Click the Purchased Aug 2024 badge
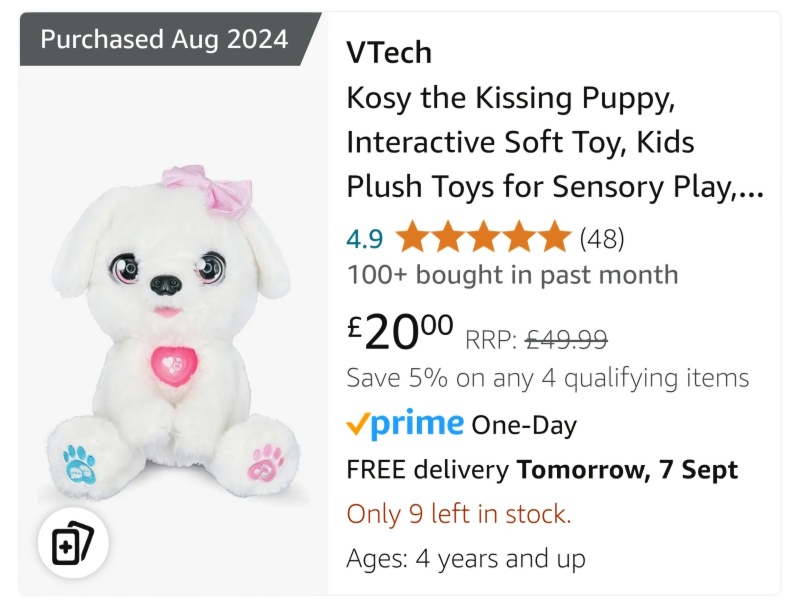Image resolution: width=800 pixels, height=600 pixels. tap(165, 40)
